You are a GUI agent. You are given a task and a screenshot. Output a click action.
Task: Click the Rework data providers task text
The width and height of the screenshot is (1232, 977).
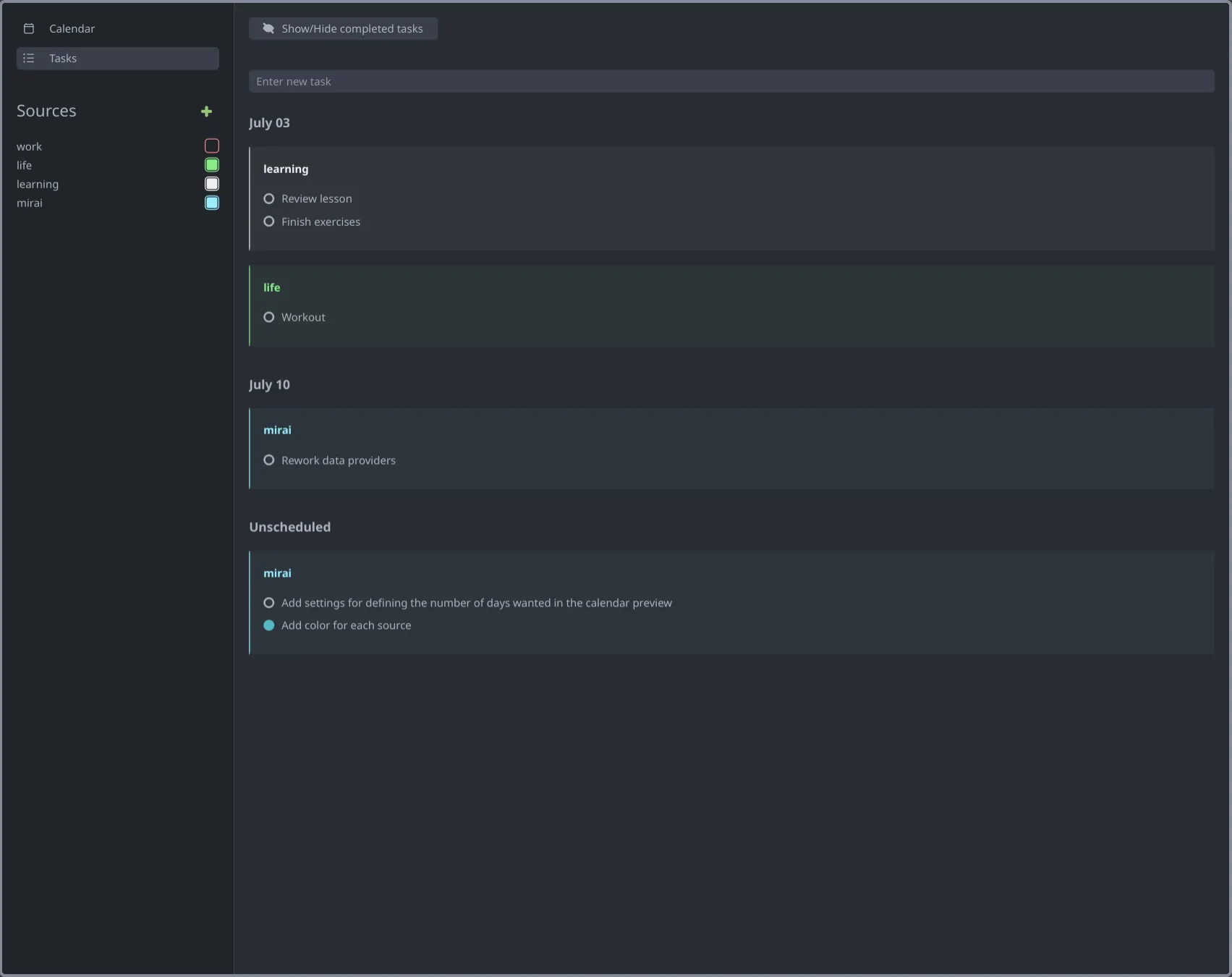[x=339, y=460]
